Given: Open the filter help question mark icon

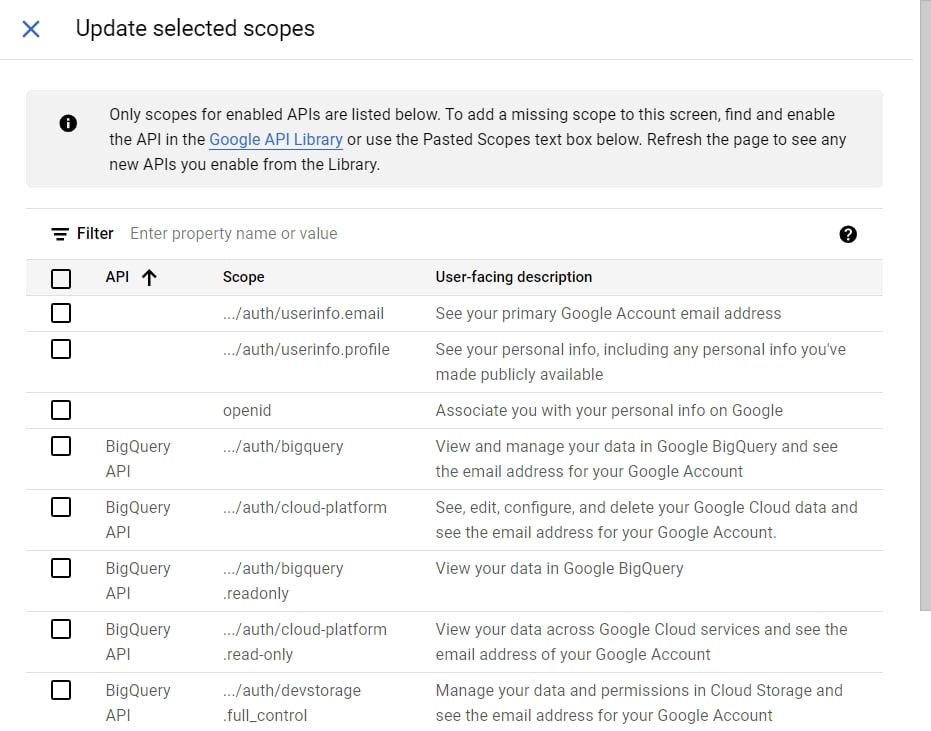Looking at the screenshot, I should click(848, 234).
